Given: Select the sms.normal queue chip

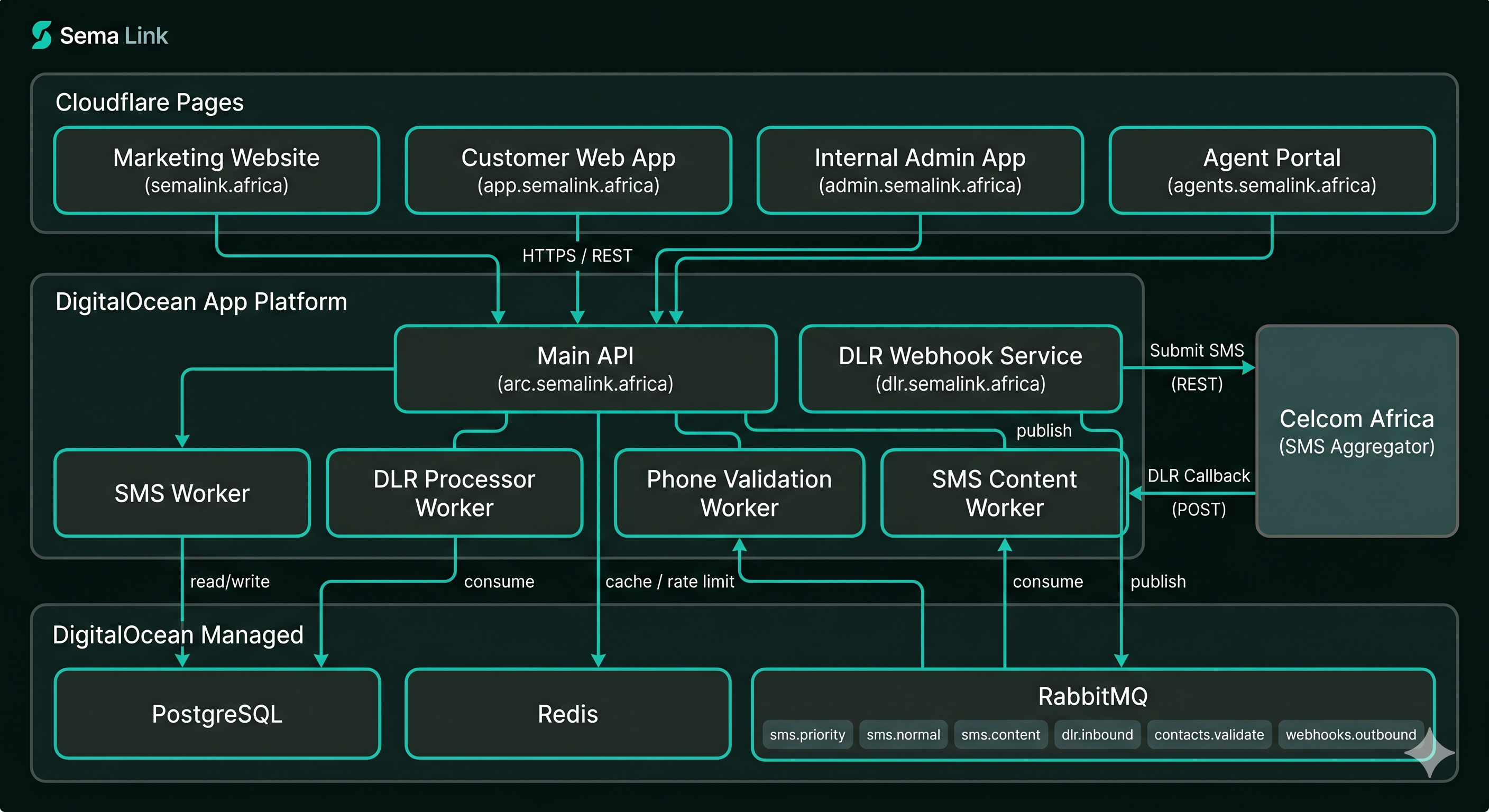Looking at the screenshot, I should 904,735.
